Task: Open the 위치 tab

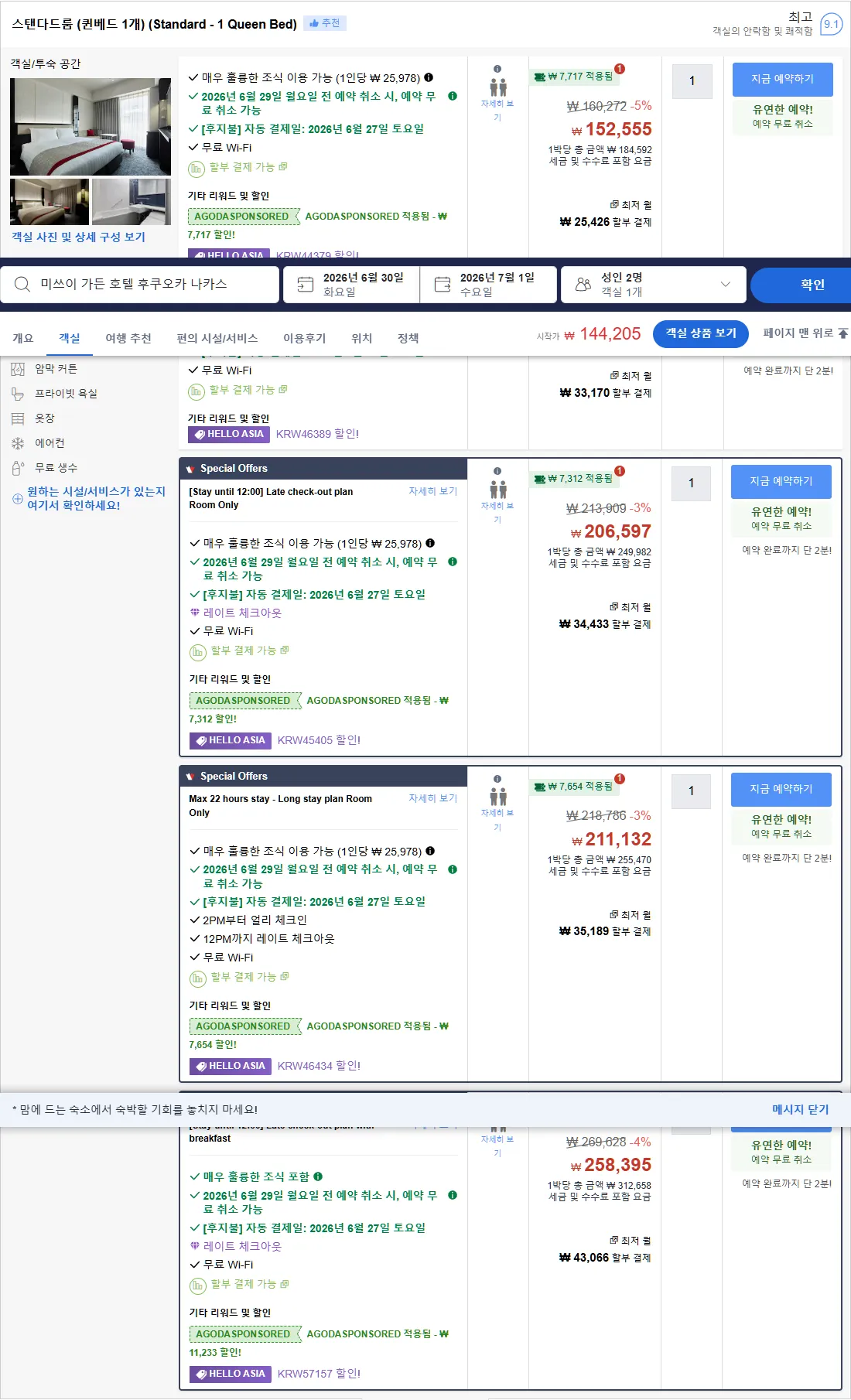Action: click(361, 338)
